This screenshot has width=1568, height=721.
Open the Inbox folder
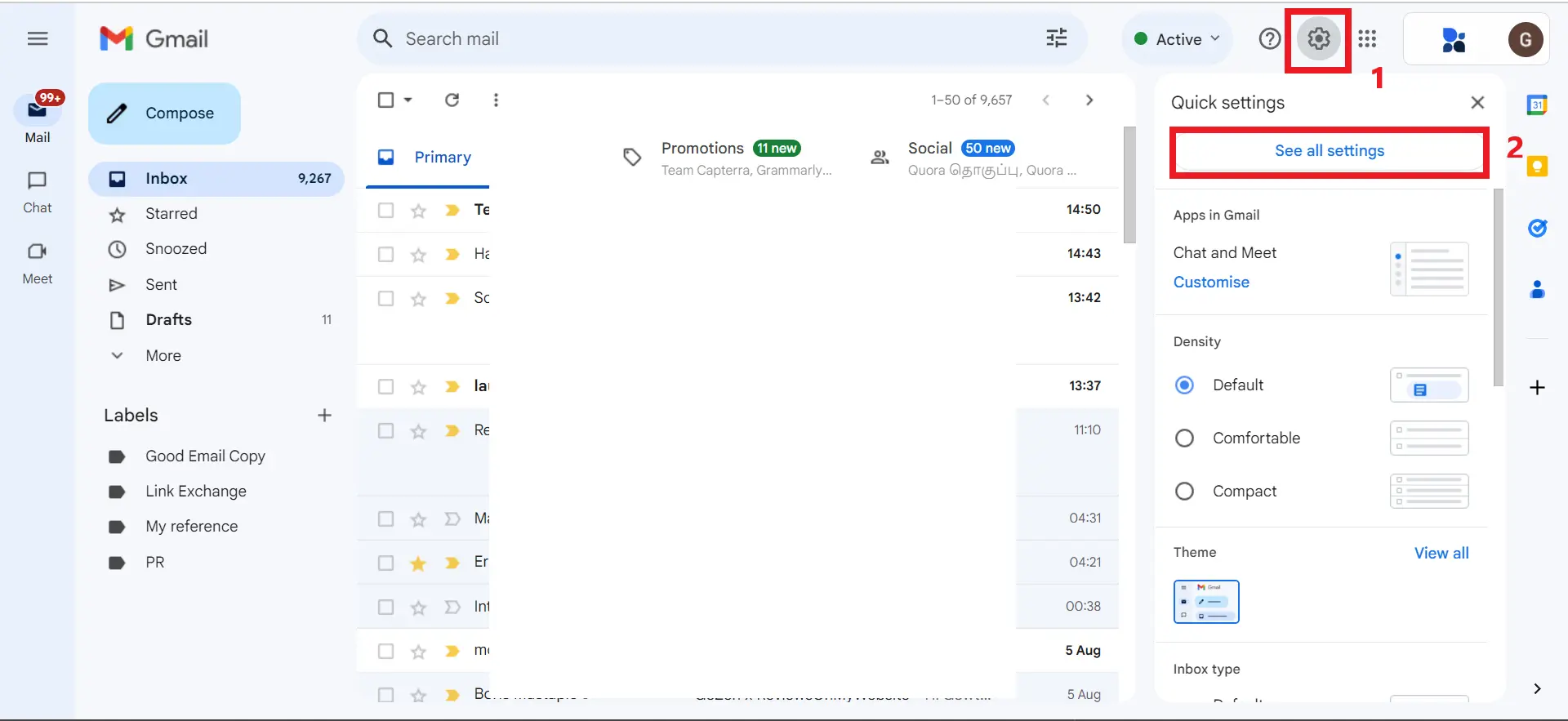(216, 178)
